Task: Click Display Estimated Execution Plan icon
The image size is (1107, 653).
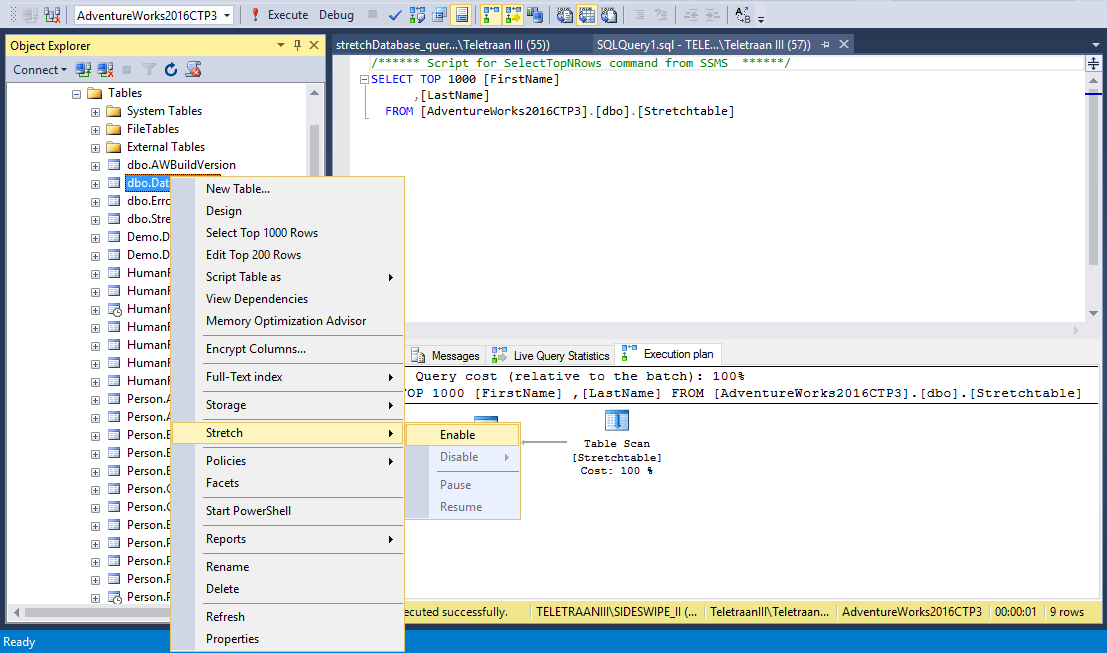Action: (417, 15)
